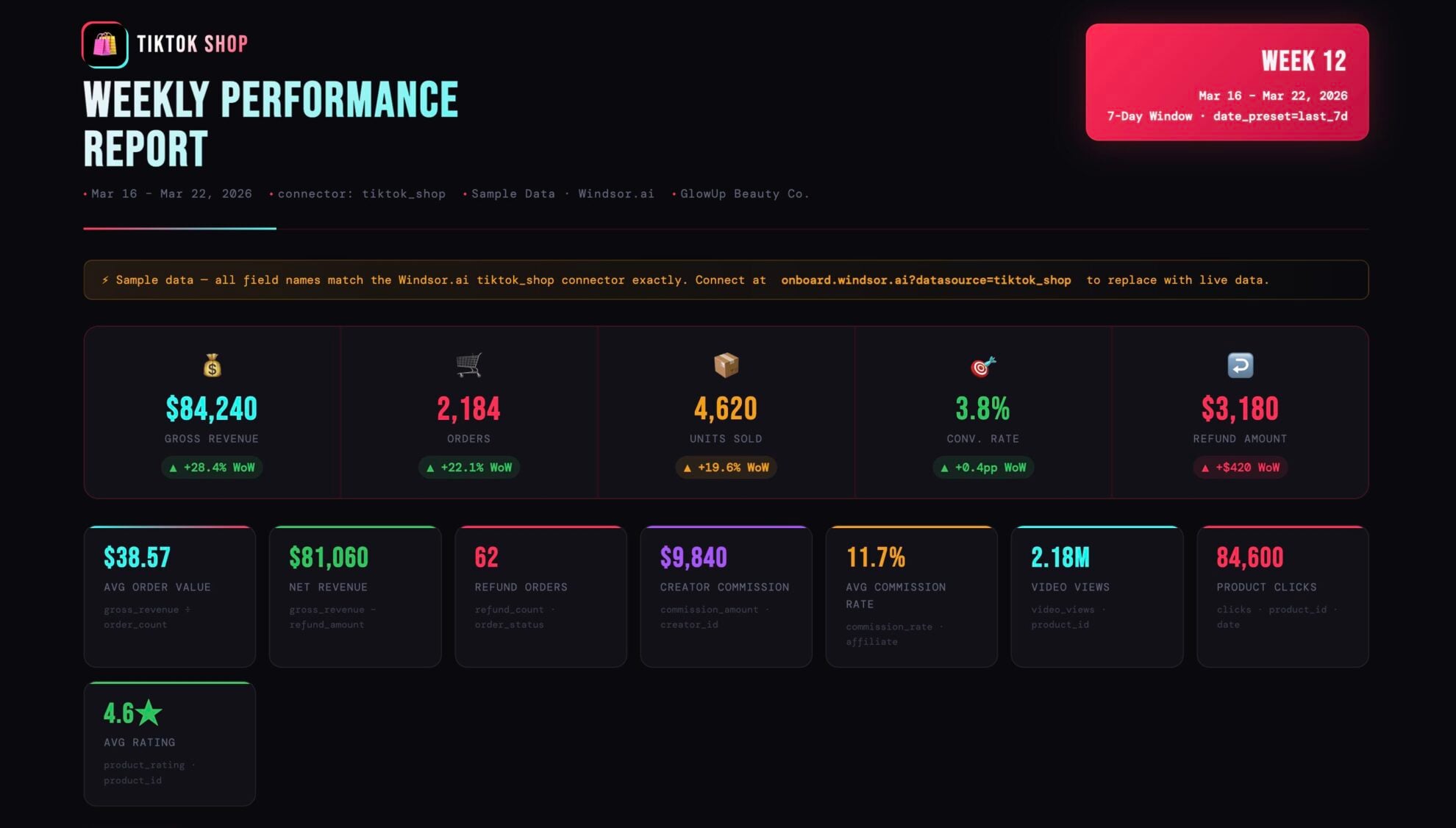Viewport: 1456px width, 828px height.
Task: Click the +$420 WoW refund badge
Action: pyautogui.click(x=1240, y=468)
